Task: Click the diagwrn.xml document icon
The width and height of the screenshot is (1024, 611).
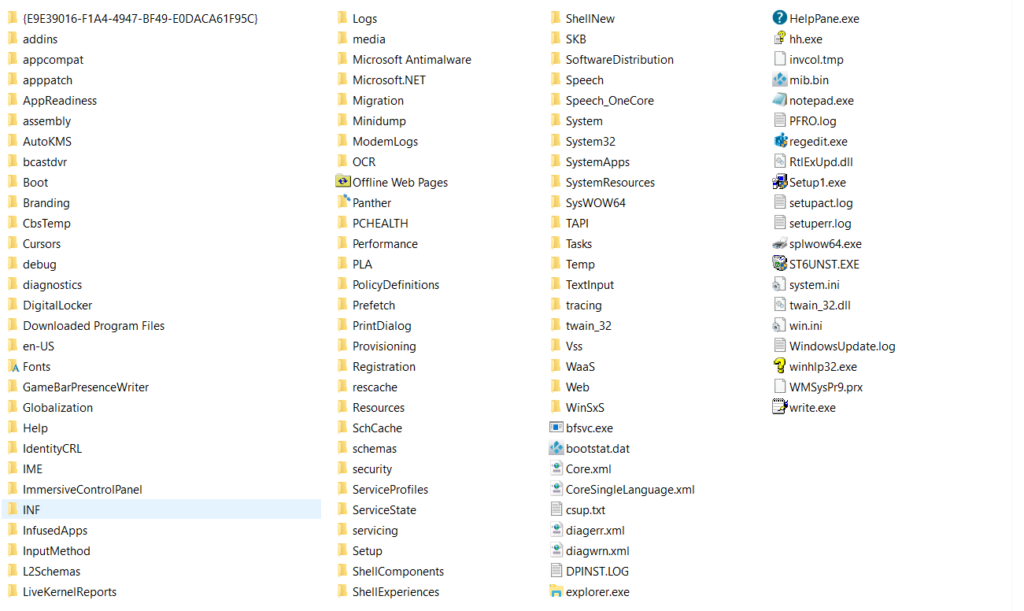Action: [x=556, y=550]
